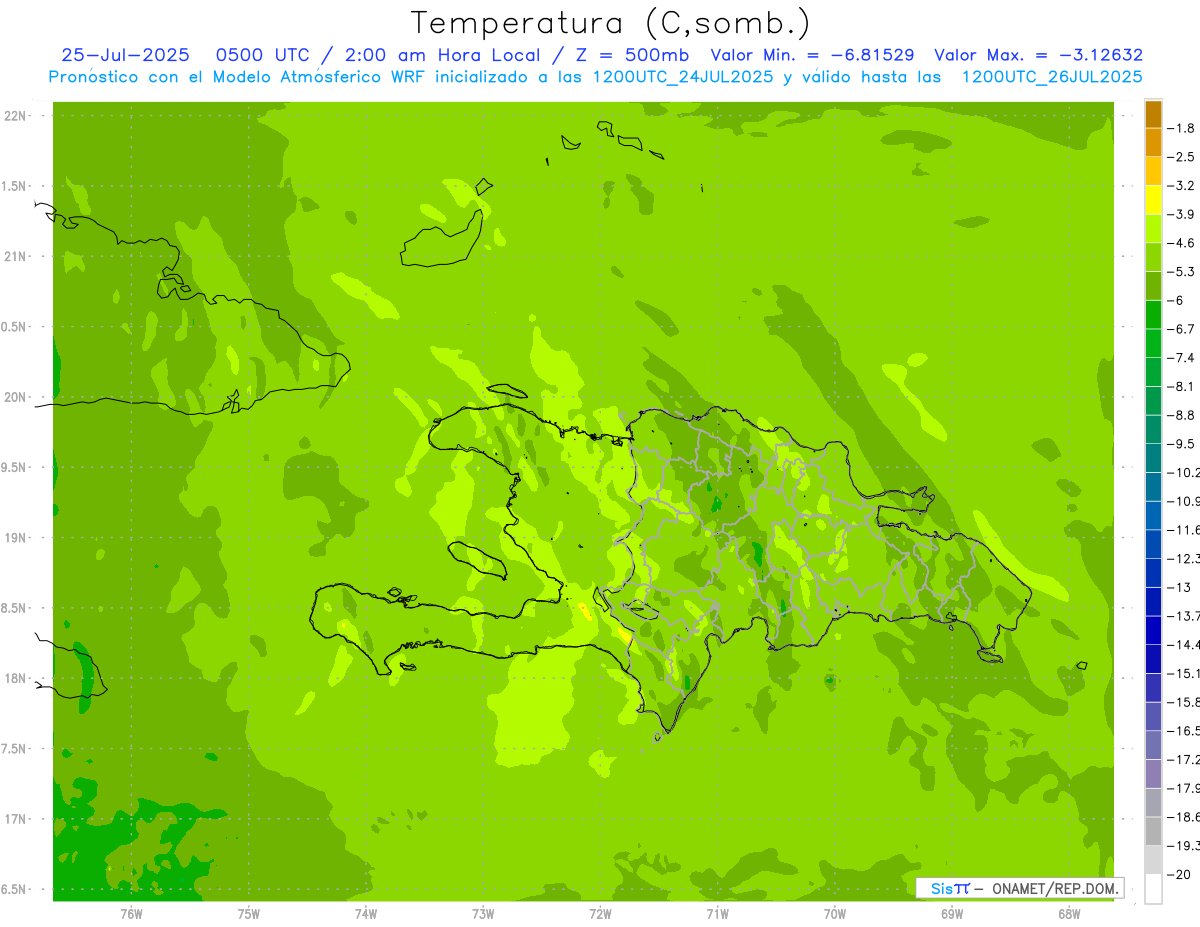This screenshot has width=1200, height=927.
Task: Click the "75W" longitude label
Action: click(249, 913)
